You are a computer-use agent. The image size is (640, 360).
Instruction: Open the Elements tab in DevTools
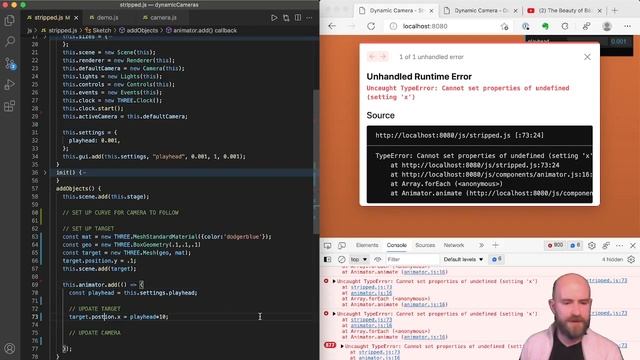click(x=367, y=245)
